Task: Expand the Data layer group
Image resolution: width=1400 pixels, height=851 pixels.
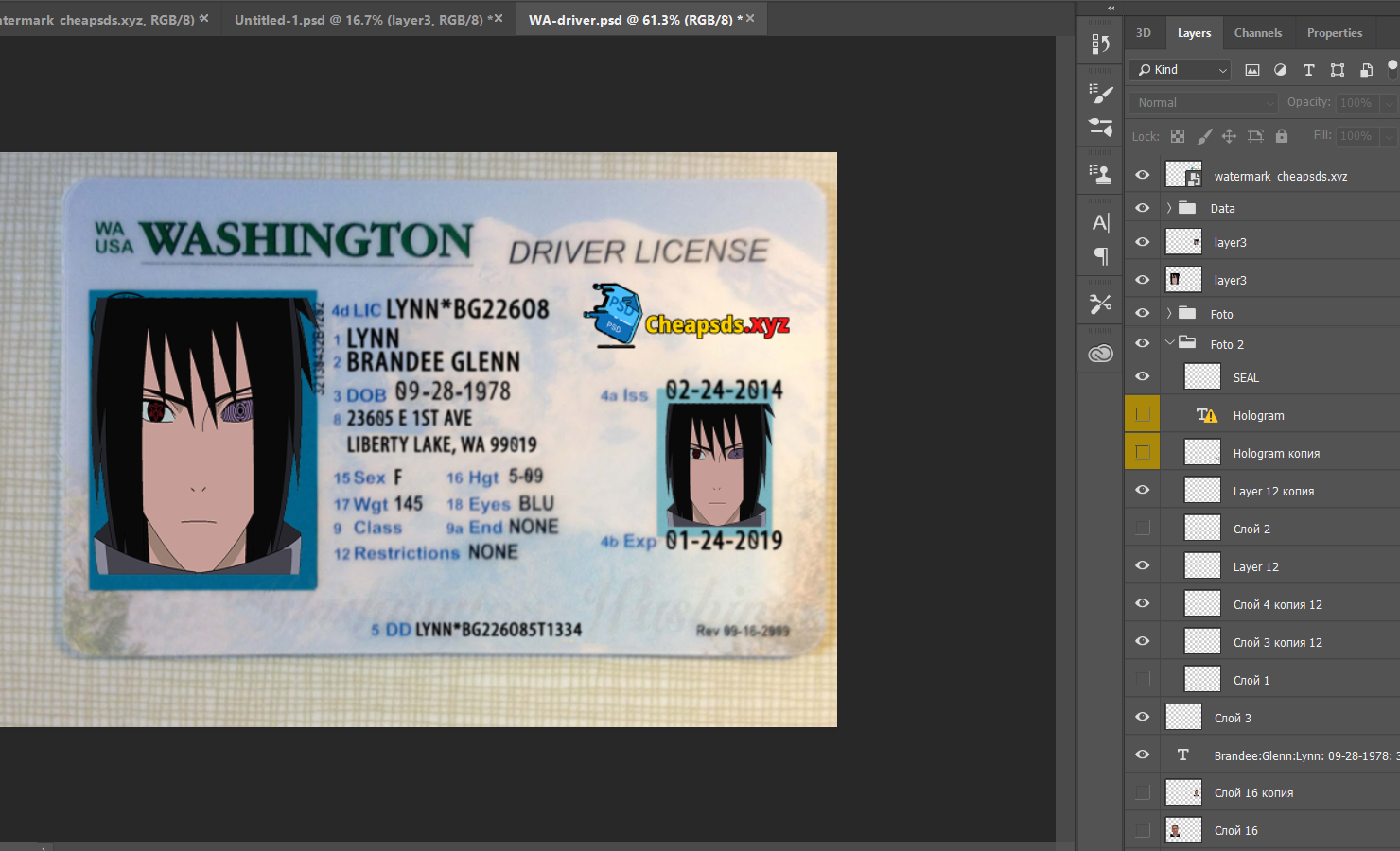Action: coord(1169,208)
